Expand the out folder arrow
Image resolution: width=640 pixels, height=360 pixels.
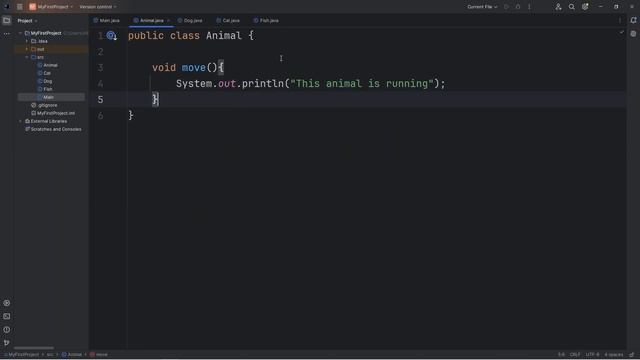pos(27,49)
